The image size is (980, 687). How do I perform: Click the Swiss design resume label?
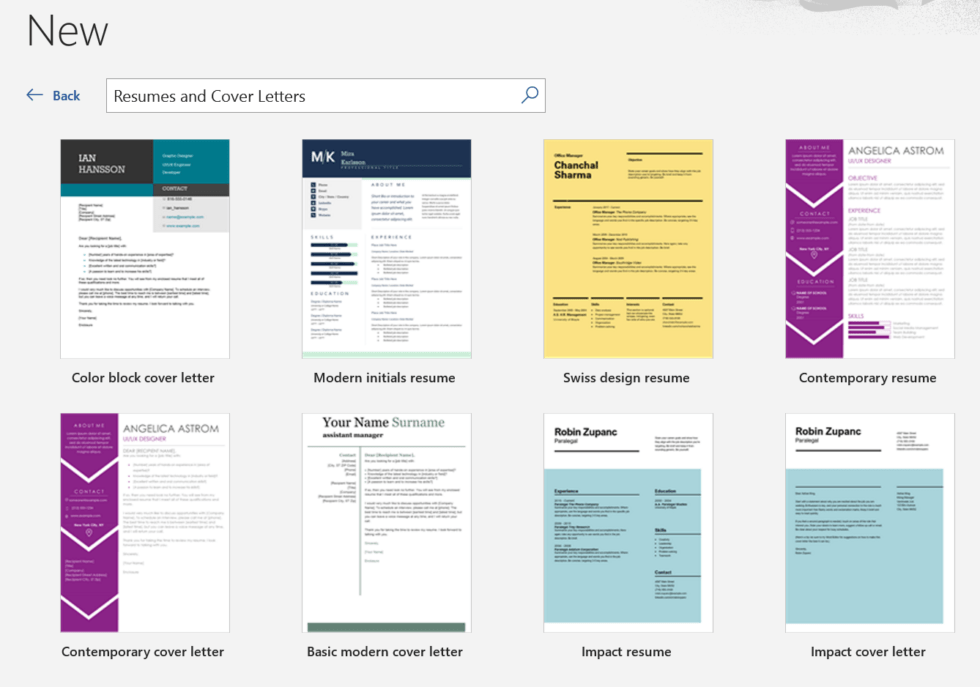(x=627, y=378)
